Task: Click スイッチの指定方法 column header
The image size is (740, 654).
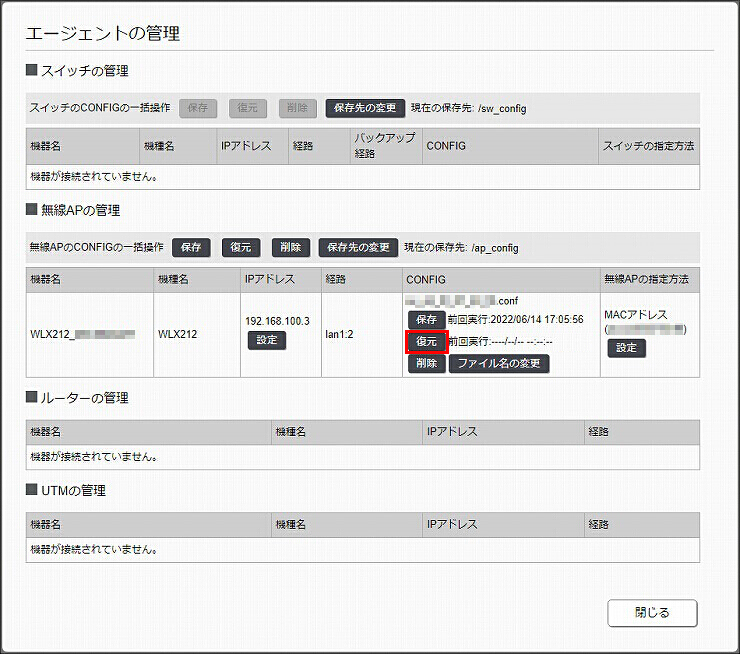Action: pos(648,146)
